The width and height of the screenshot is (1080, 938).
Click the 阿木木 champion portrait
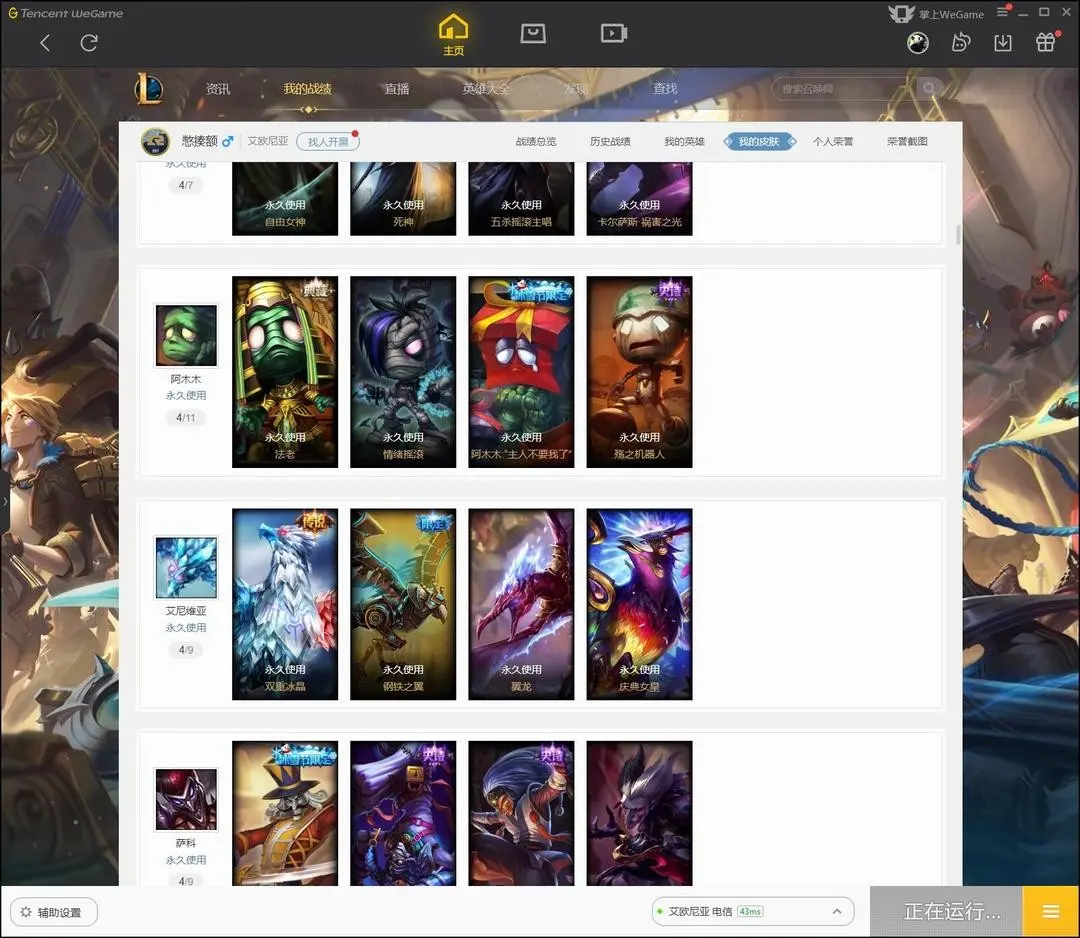pyautogui.click(x=186, y=335)
